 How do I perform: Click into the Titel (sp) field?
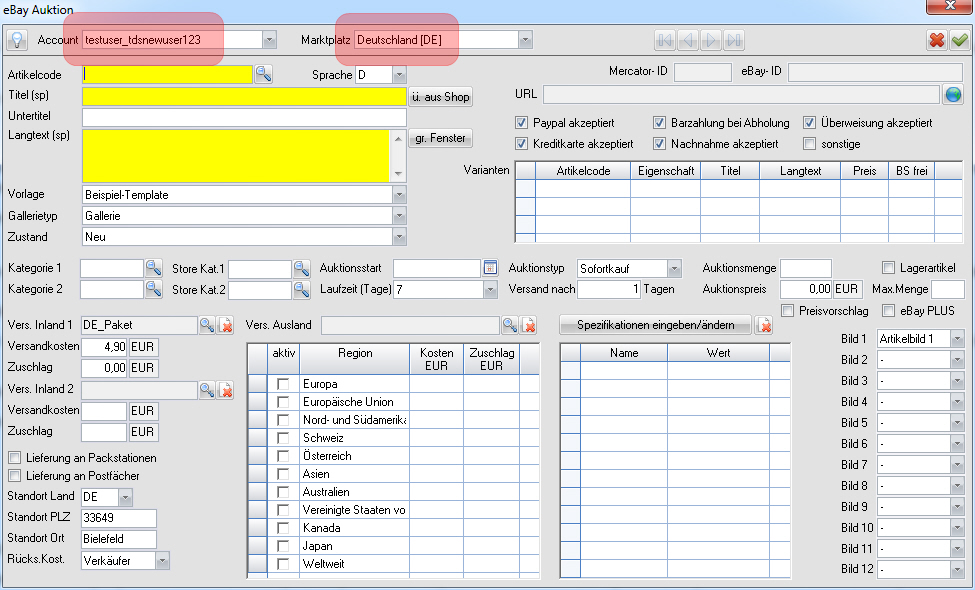[244, 96]
